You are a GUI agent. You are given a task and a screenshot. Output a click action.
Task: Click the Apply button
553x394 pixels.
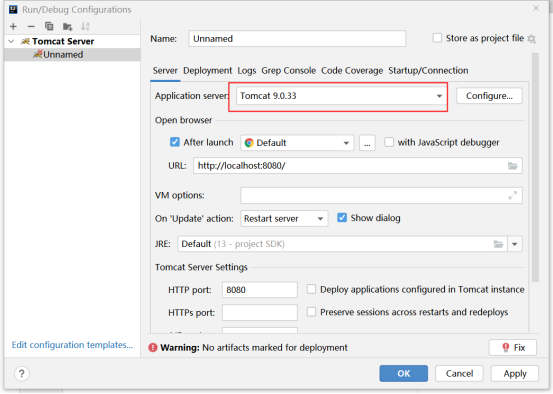tap(515, 374)
